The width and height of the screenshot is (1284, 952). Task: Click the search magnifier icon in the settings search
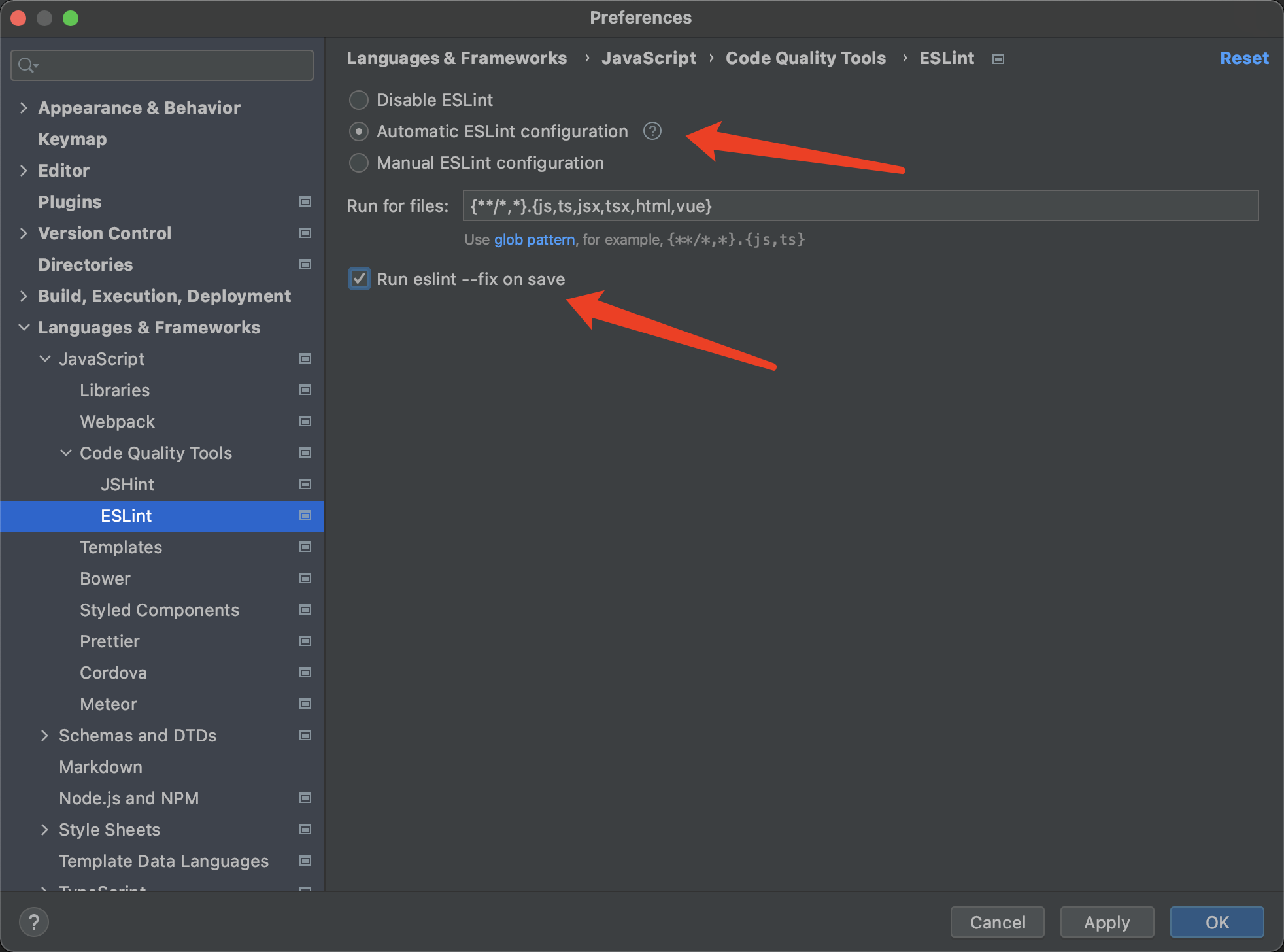(27, 65)
